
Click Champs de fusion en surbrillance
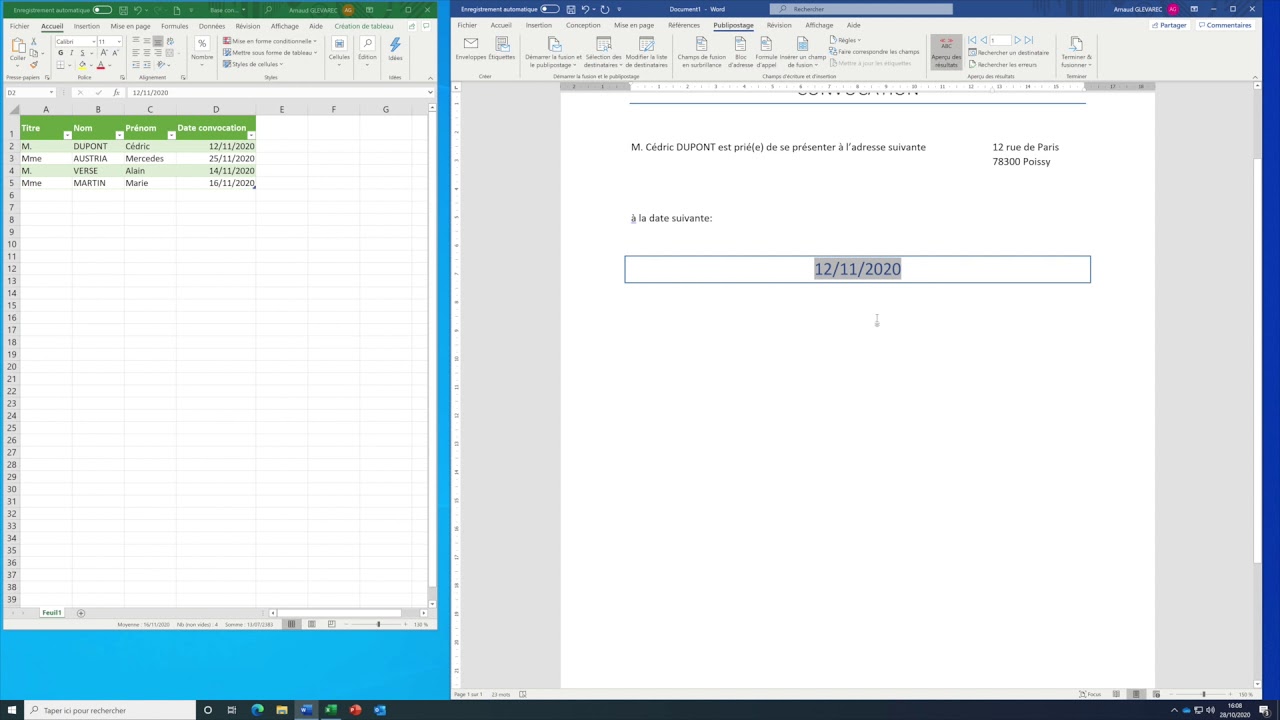(x=701, y=52)
